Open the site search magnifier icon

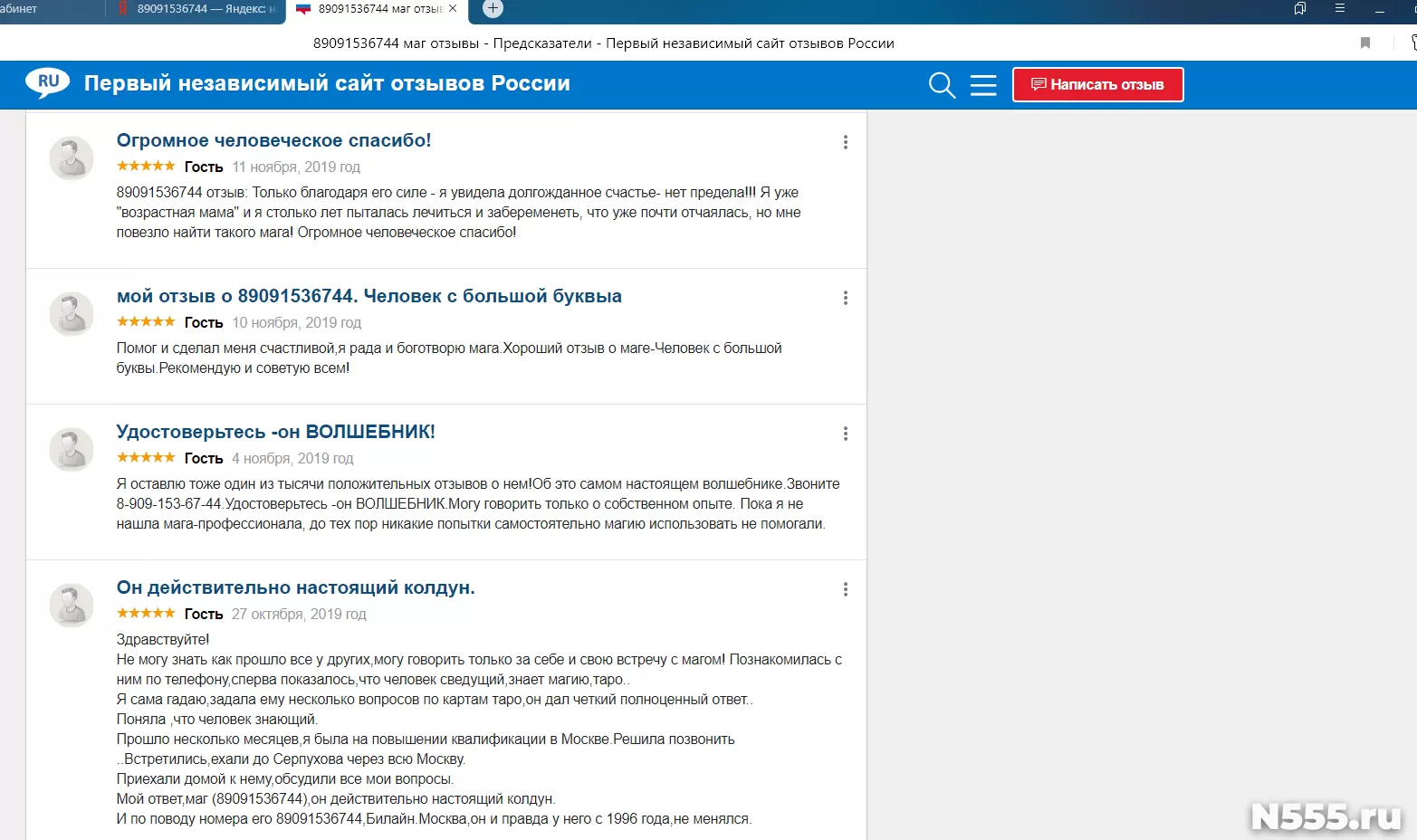click(943, 85)
